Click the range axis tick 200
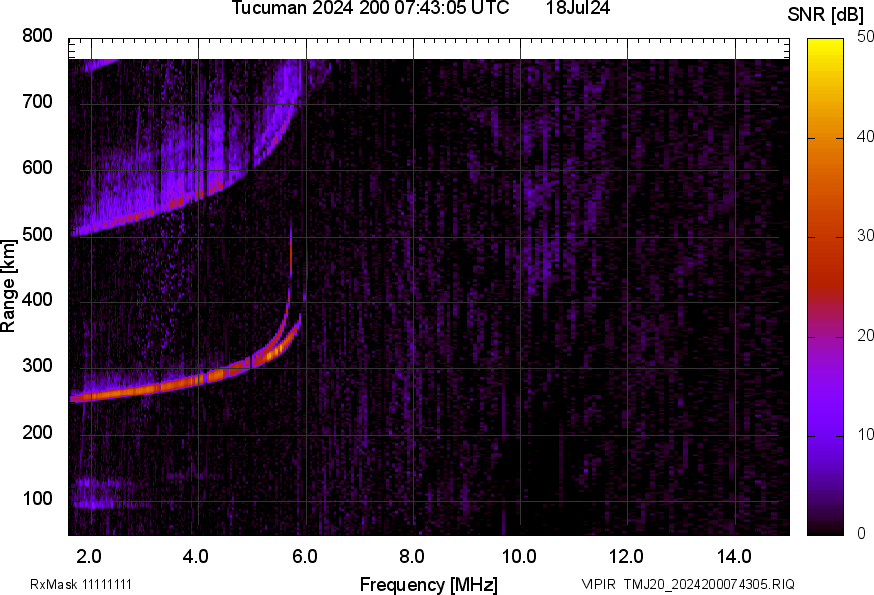Image resolution: width=874 pixels, height=595 pixels. pyautogui.click(x=37, y=432)
